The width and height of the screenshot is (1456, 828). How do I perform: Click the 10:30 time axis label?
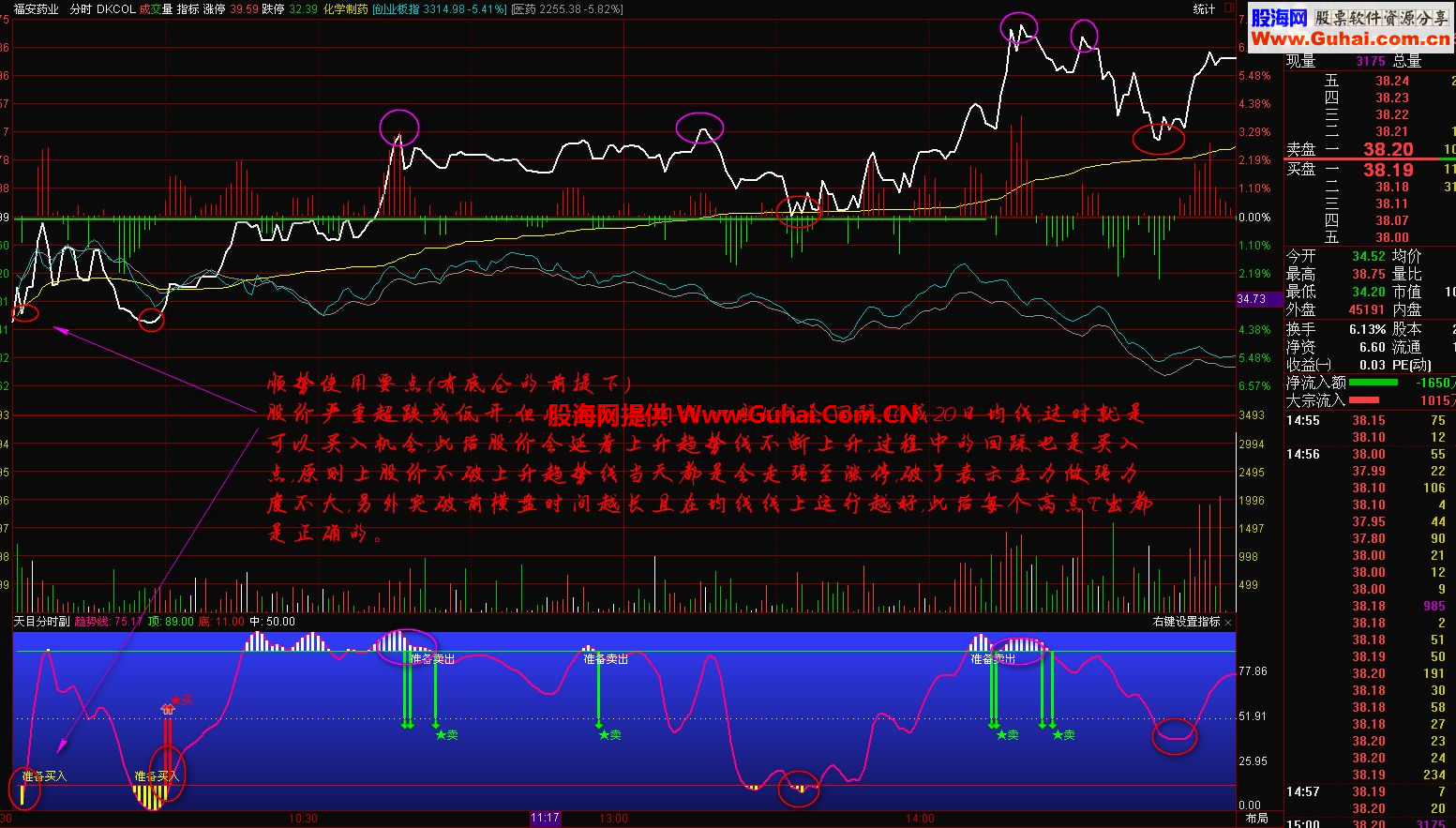303,819
